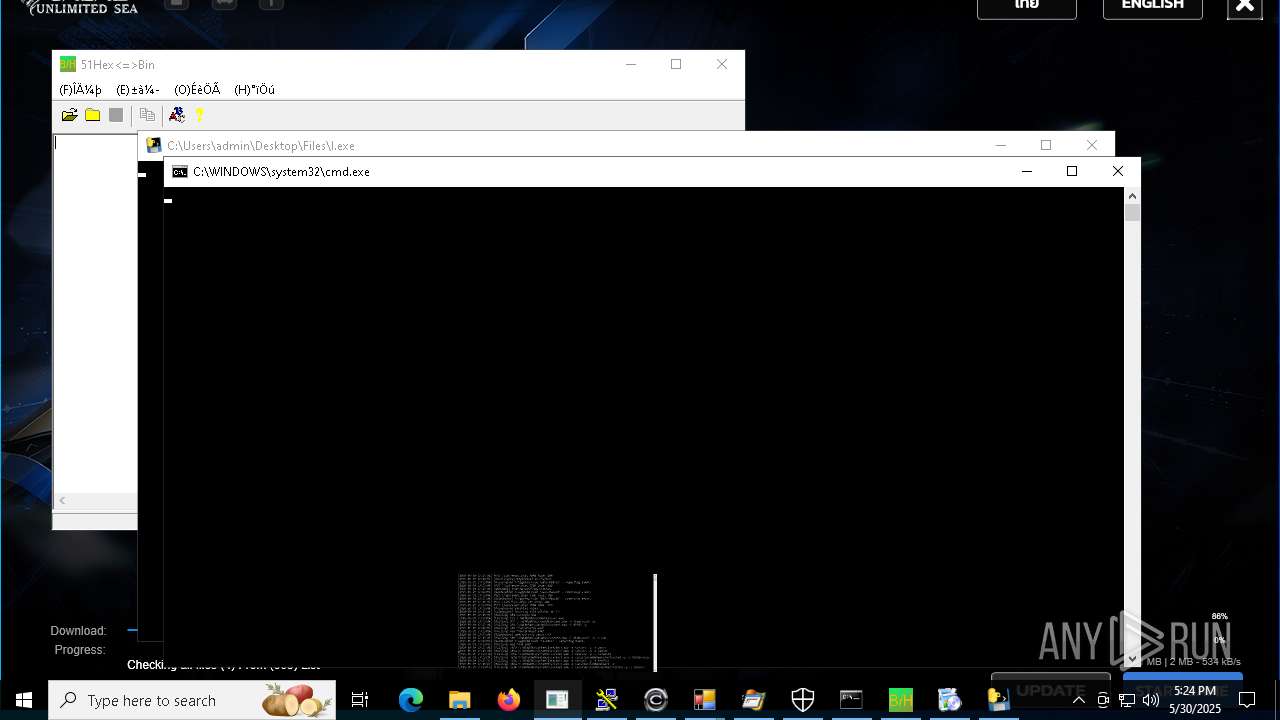Click left arrow of 51Hex horizontal scrollbar
This screenshot has width=1280, height=720.
point(62,500)
